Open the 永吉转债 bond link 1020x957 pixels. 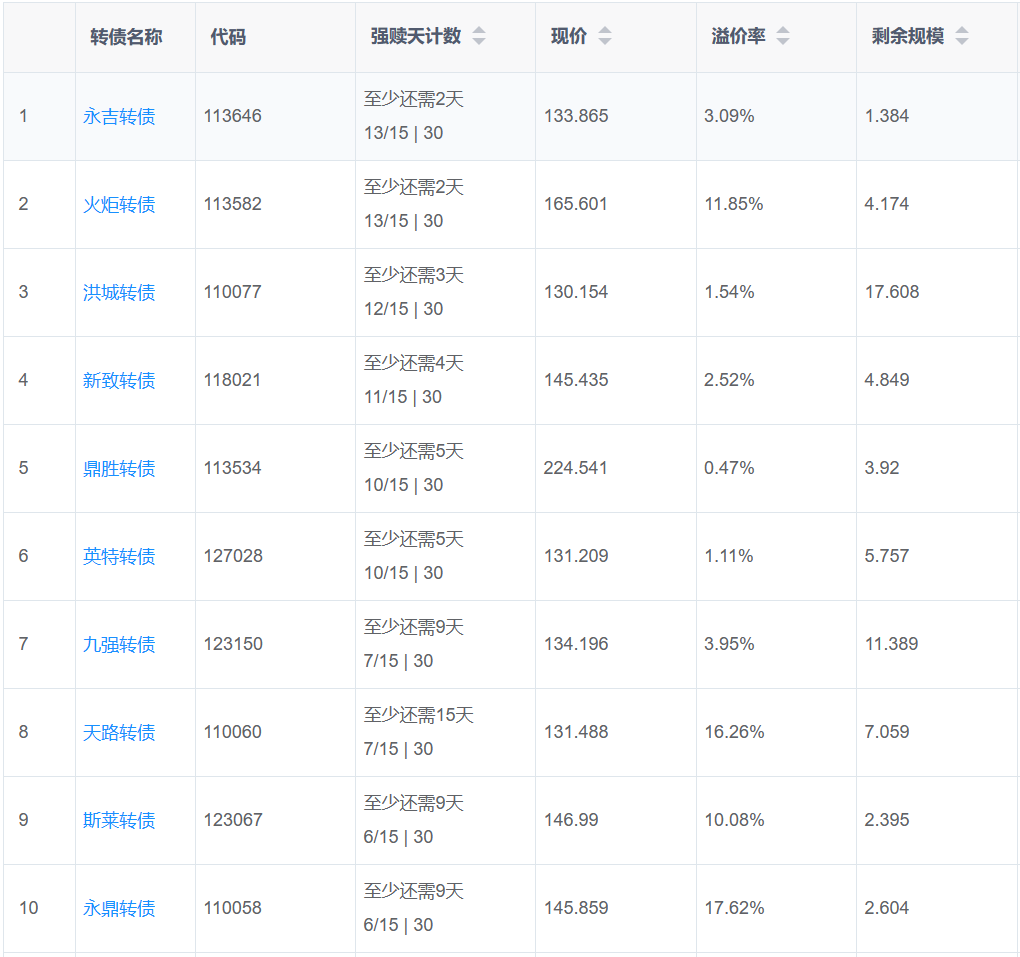(x=119, y=117)
